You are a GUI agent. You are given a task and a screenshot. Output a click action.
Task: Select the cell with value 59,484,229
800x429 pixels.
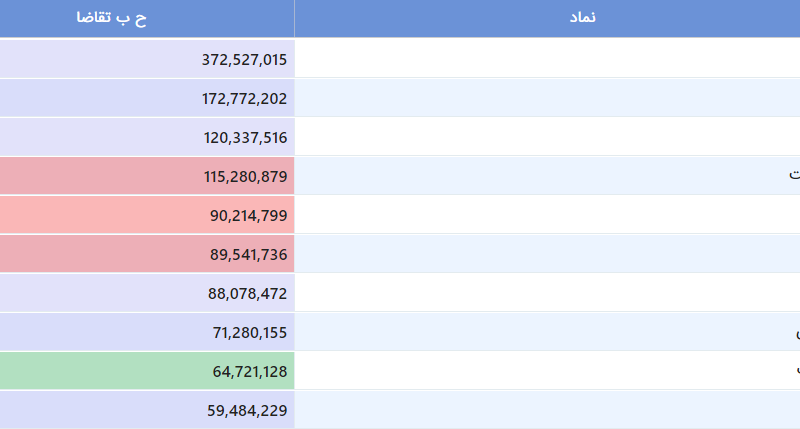point(147,410)
